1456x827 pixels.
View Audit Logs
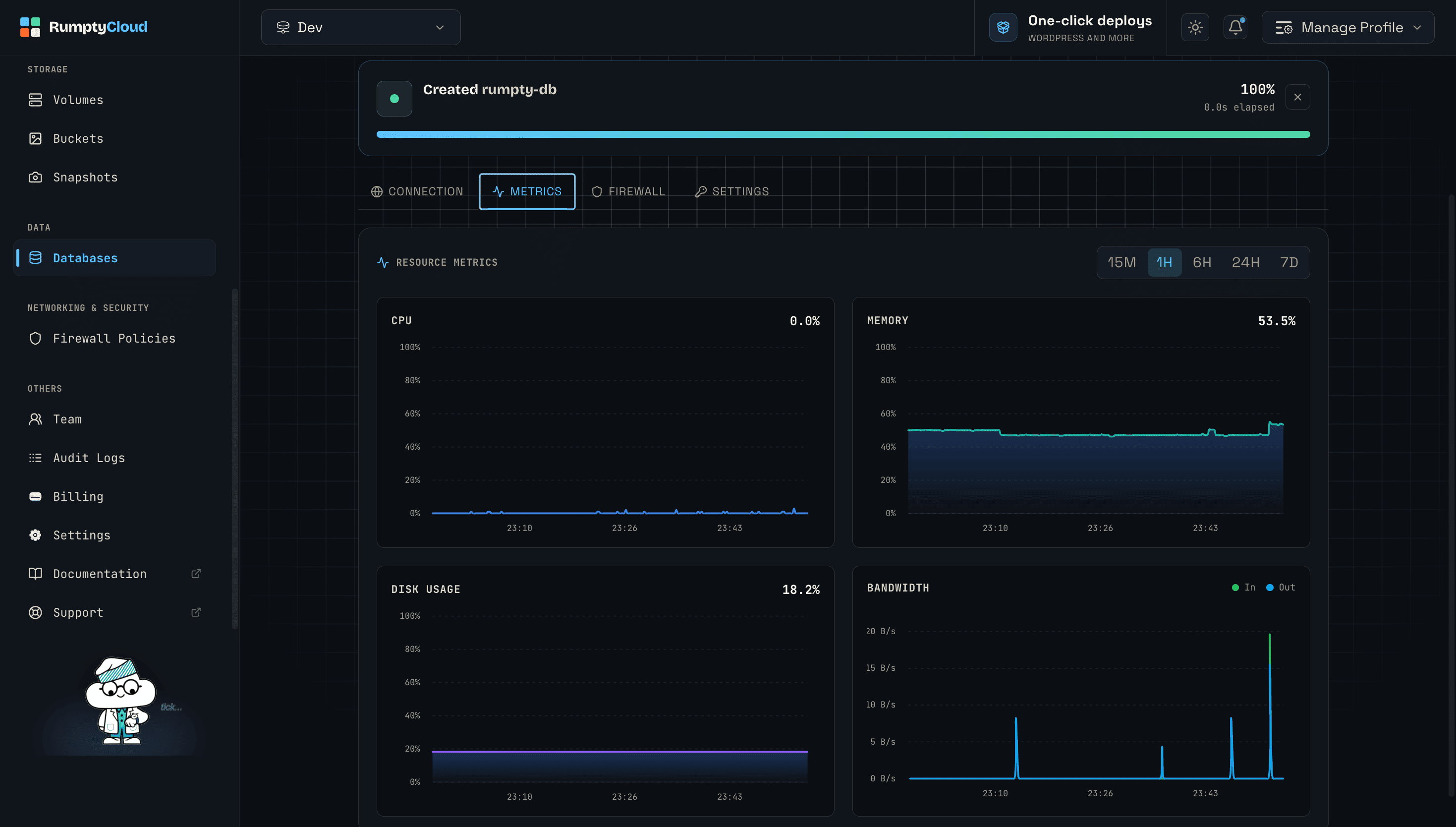click(x=114, y=458)
